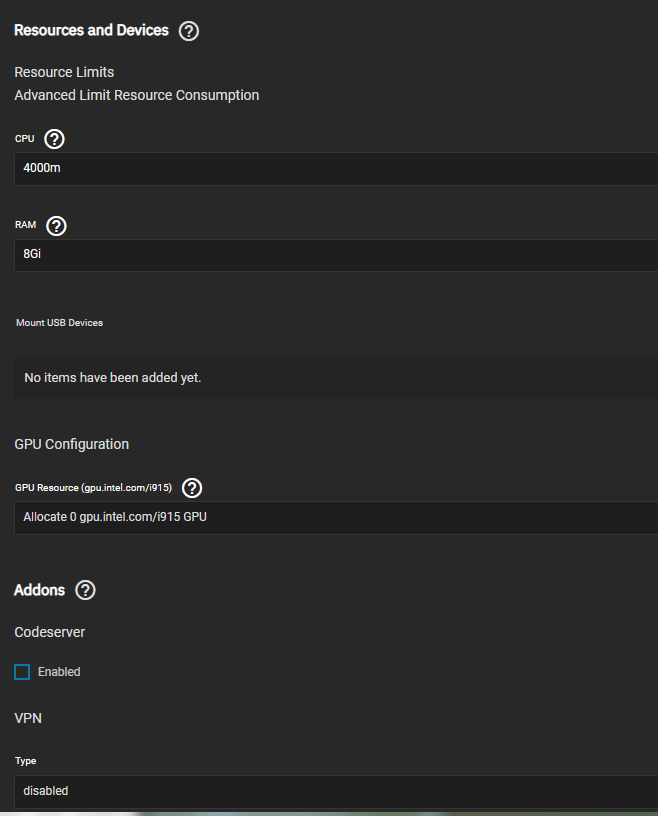Select the Resources and Devices heading
The height and width of the screenshot is (816, 658).
tap(91, 30)
